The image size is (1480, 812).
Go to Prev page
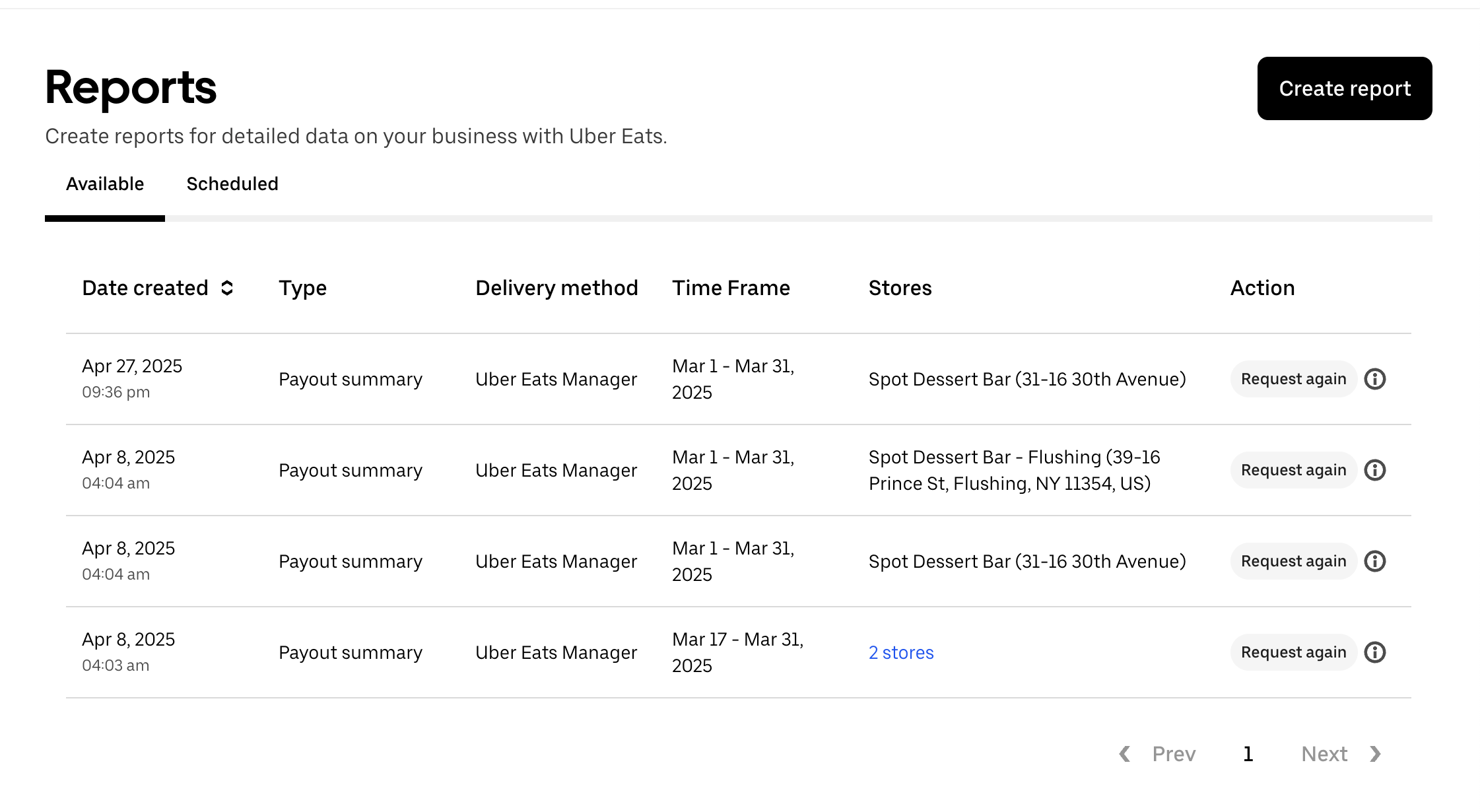click(1174, 754)
